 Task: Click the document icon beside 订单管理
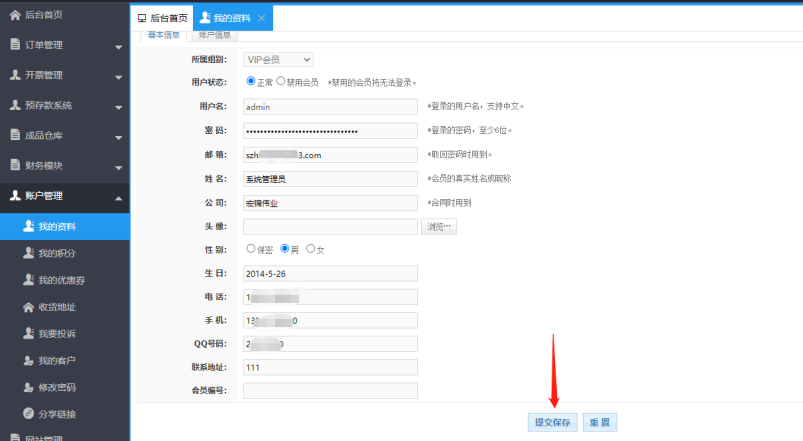point(15,44)
